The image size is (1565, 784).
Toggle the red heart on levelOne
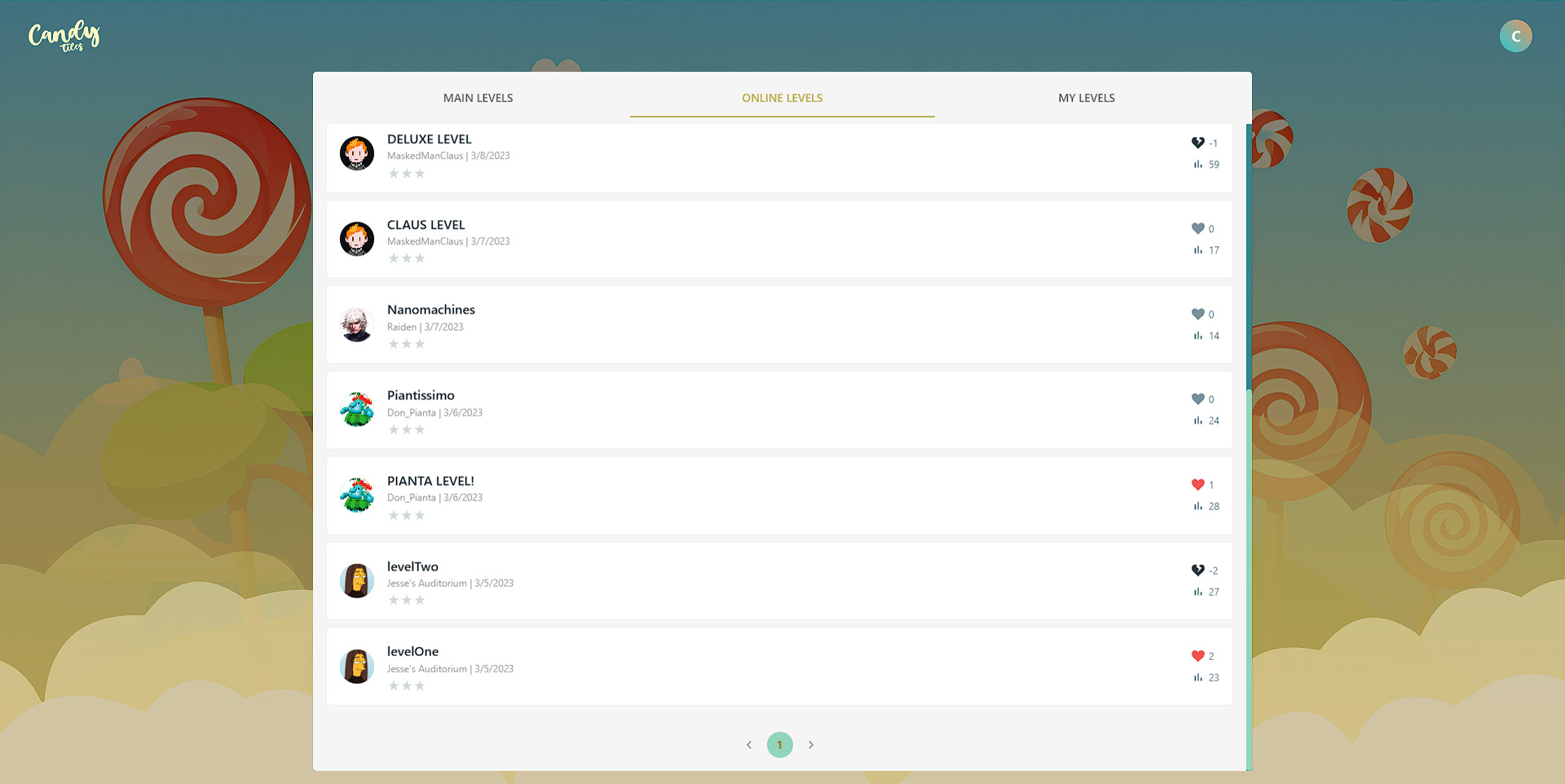click(1197, 655)
